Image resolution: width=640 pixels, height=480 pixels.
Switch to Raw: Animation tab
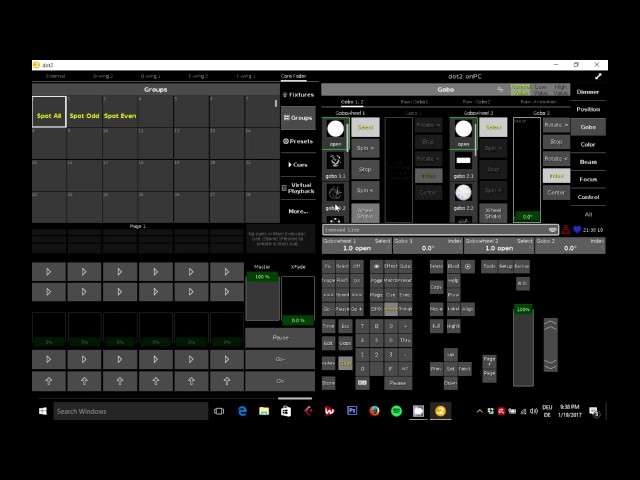539,102
